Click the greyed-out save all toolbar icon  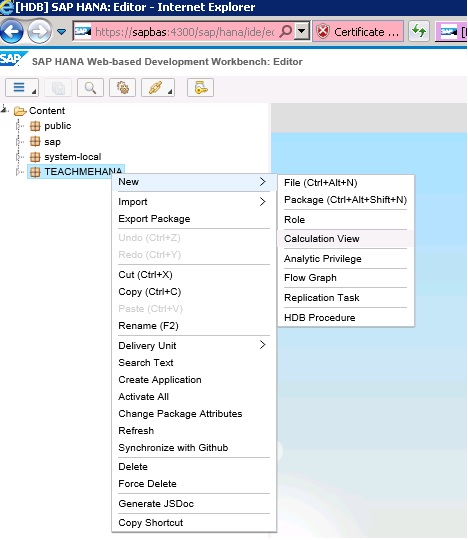[x=59, y=88]
